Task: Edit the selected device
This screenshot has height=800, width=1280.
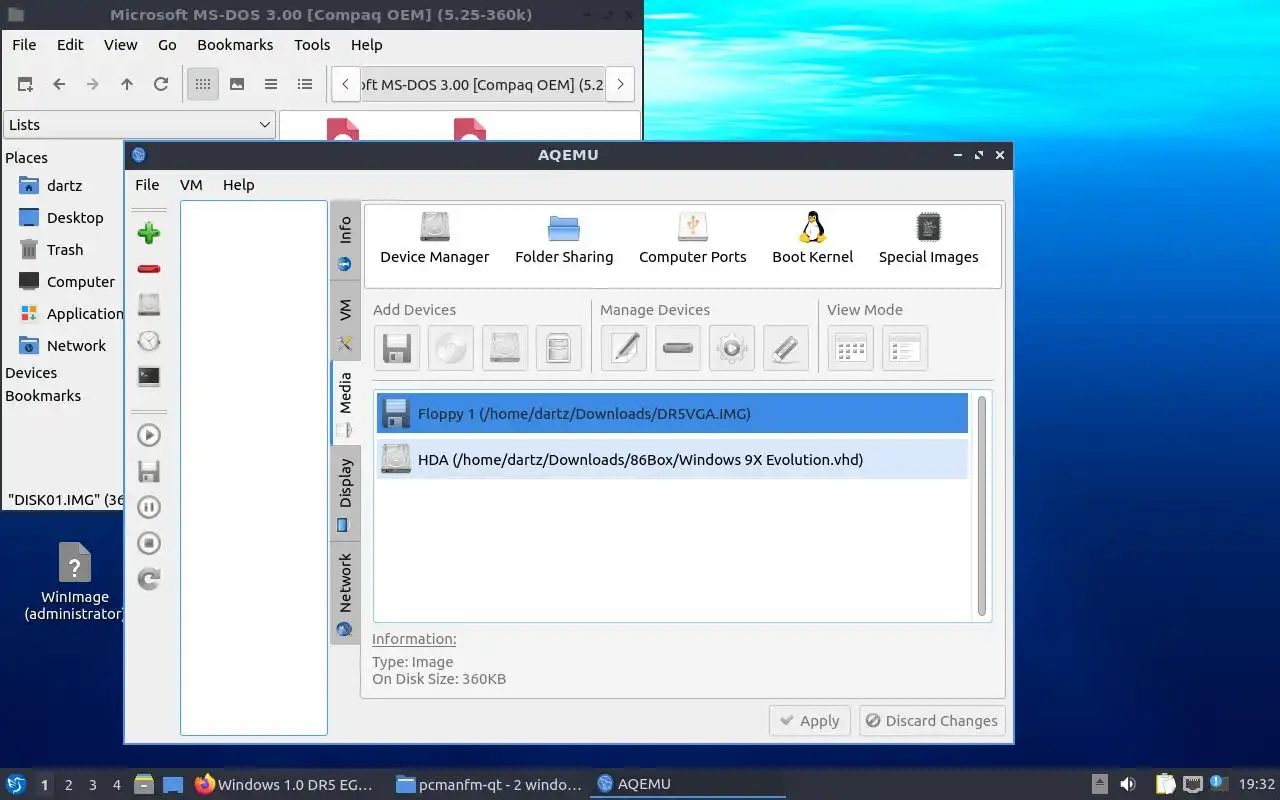Action: [624, 349]
